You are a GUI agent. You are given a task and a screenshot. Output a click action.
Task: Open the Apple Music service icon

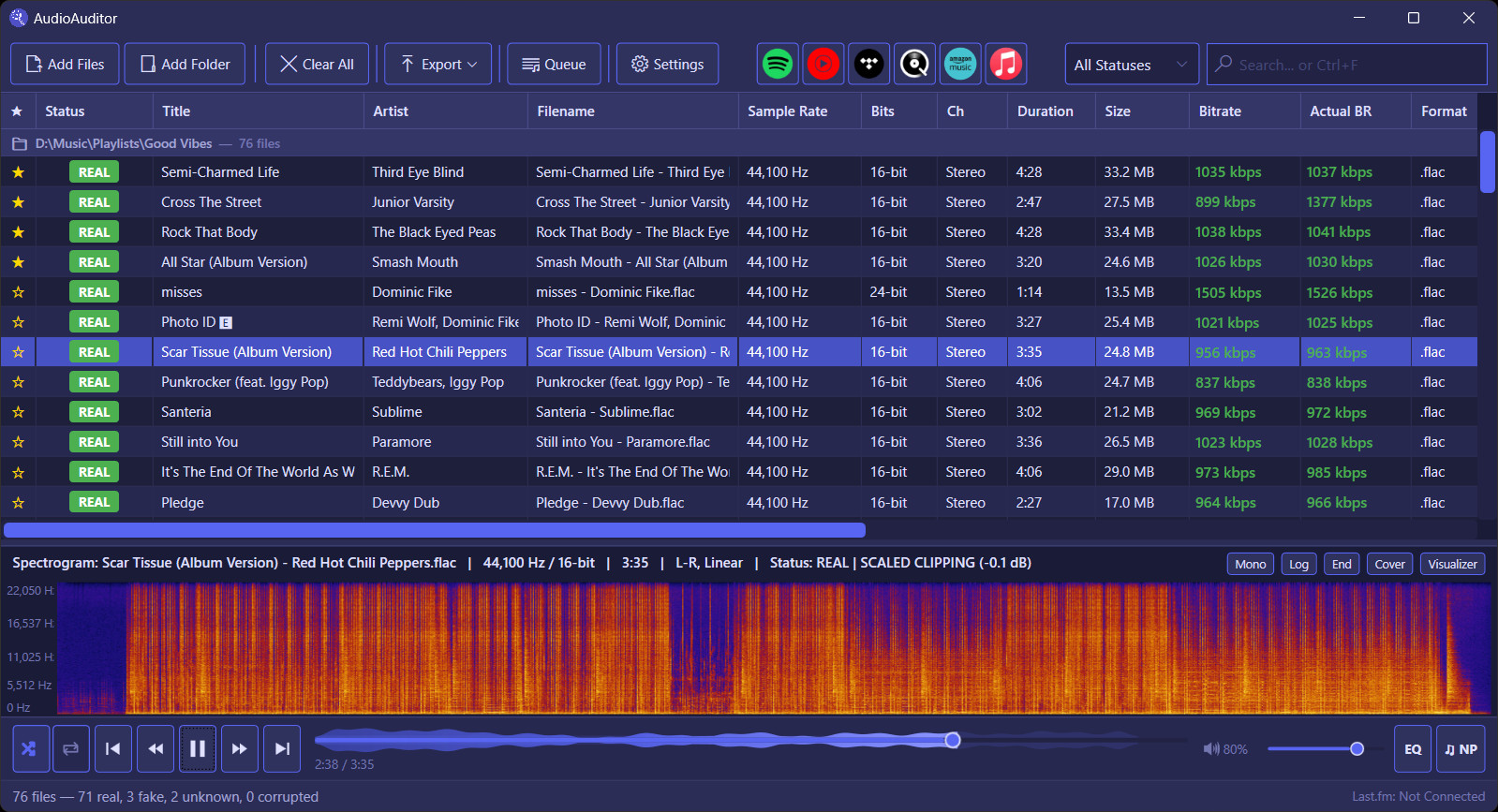point(1006,64)
